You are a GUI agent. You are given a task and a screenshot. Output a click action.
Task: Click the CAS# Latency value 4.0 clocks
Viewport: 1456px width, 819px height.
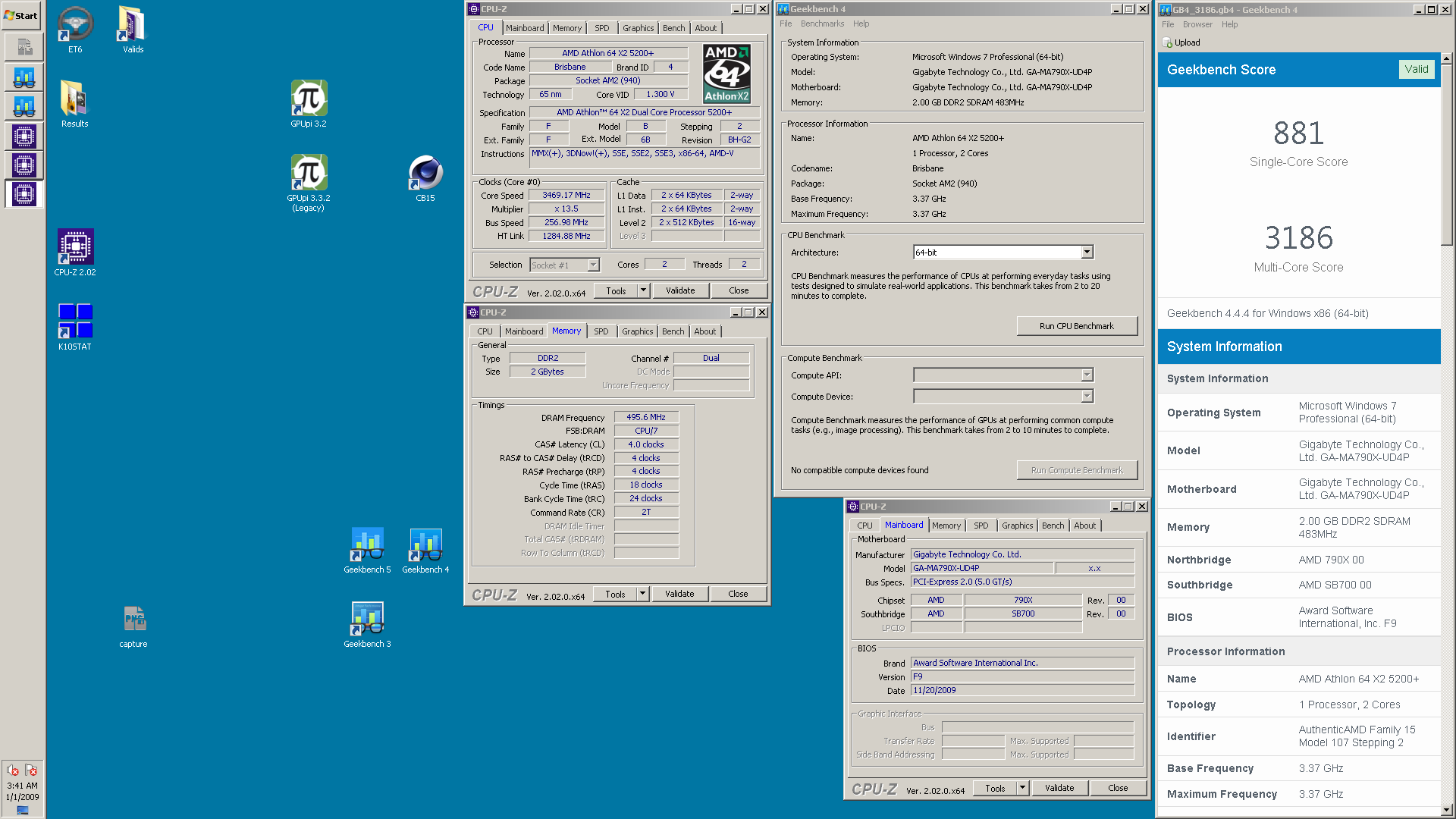pos(646,444)
